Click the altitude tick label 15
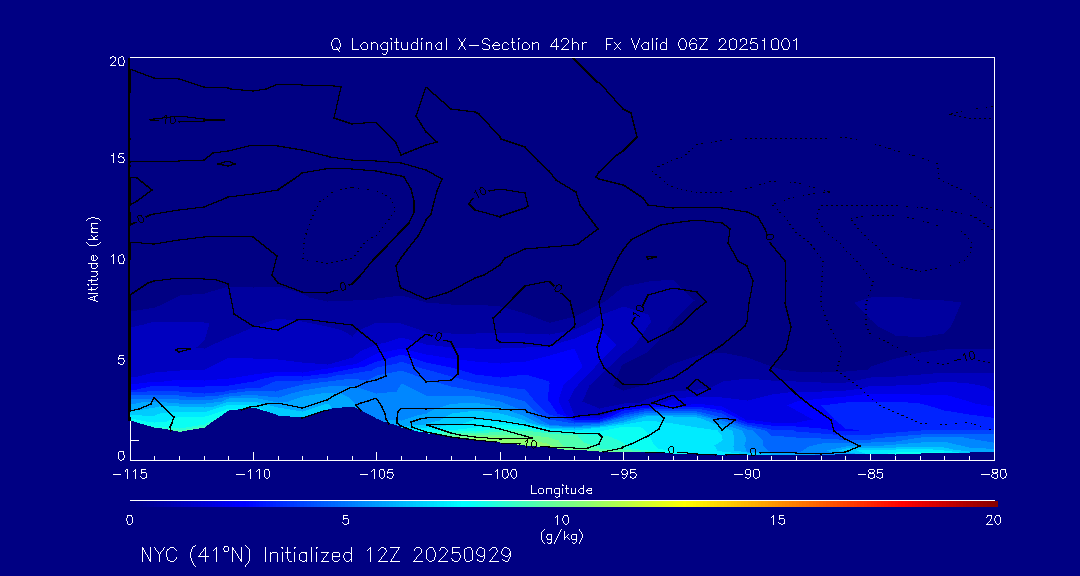The height and width of the screenshot is (576, 1080). tap(116, 159)
